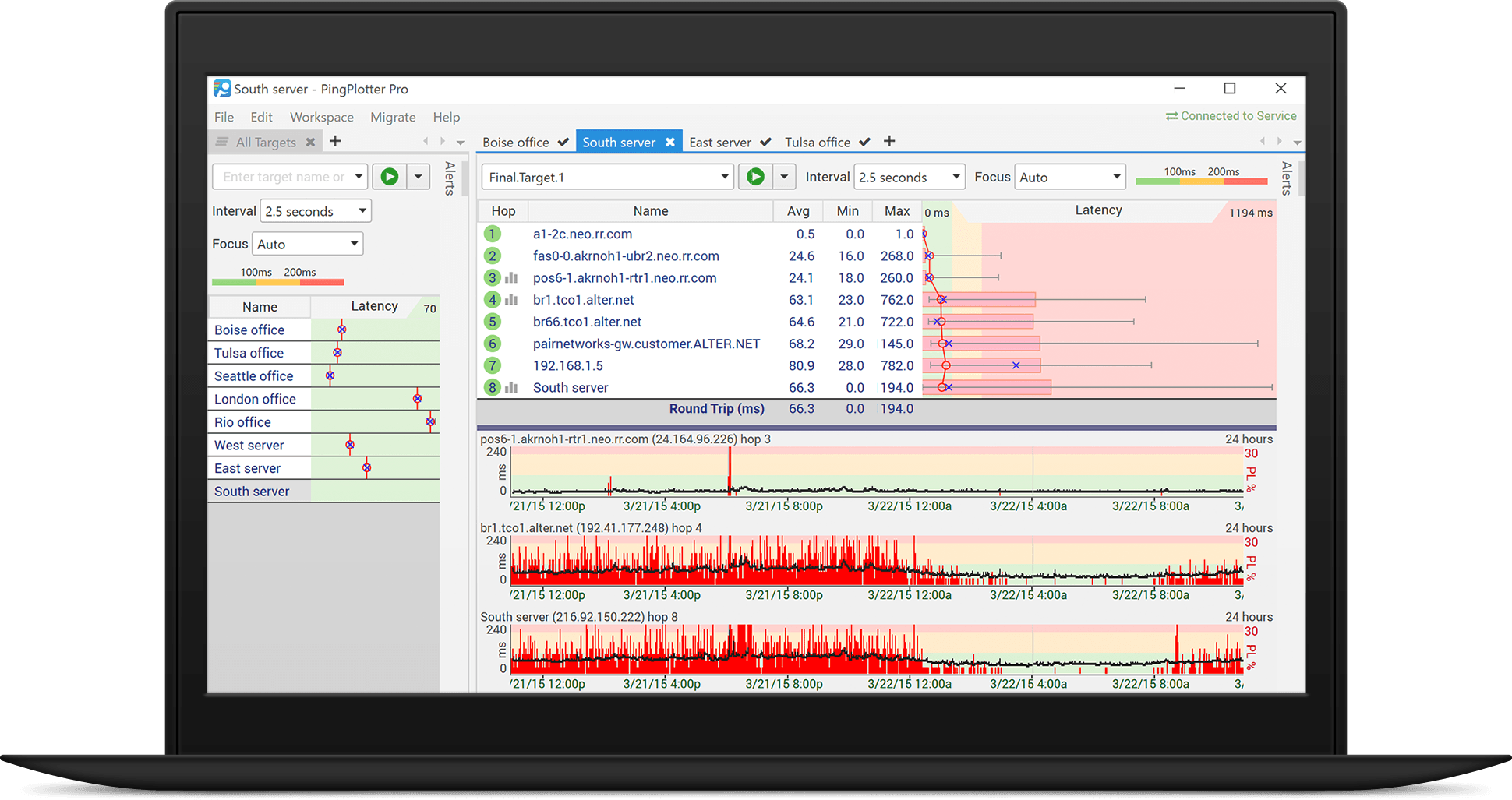Click the plus icon to add a new target tab
The width and height of the screenshot is (1512, 800).
889,141
